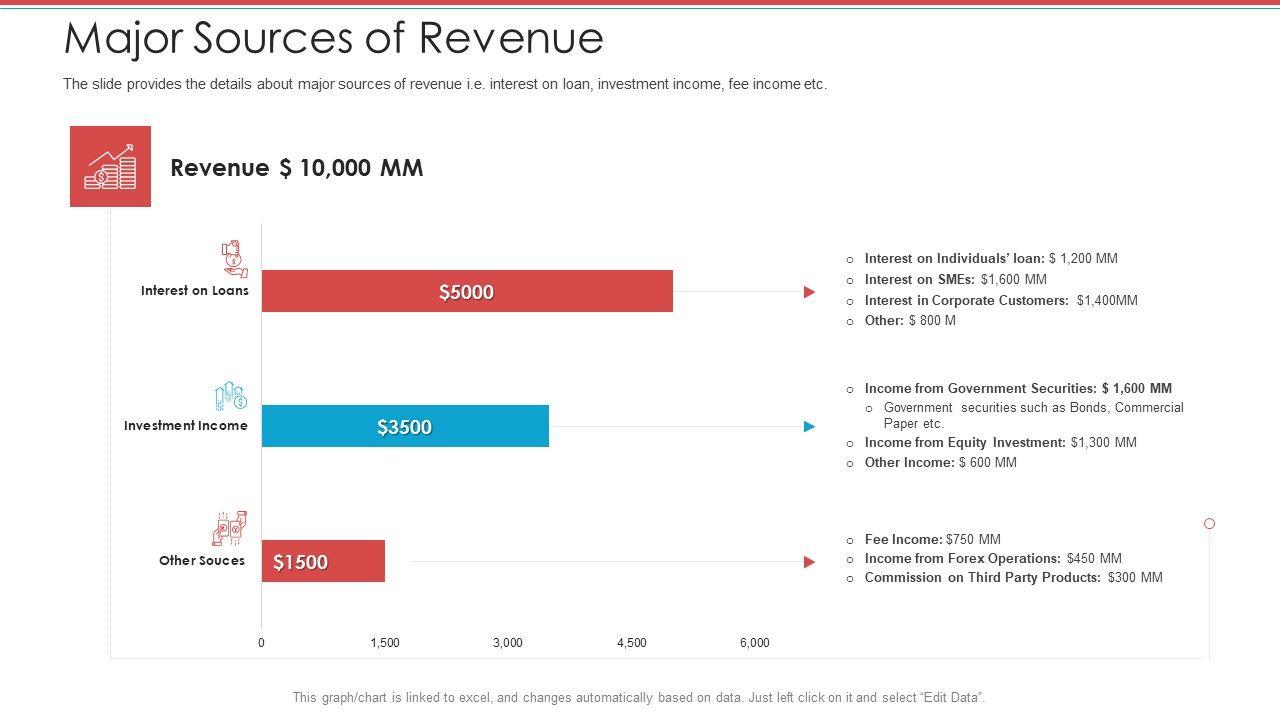Select the Interest on Loans hand icon
The image size is (1280, 720).
point(232,258)
